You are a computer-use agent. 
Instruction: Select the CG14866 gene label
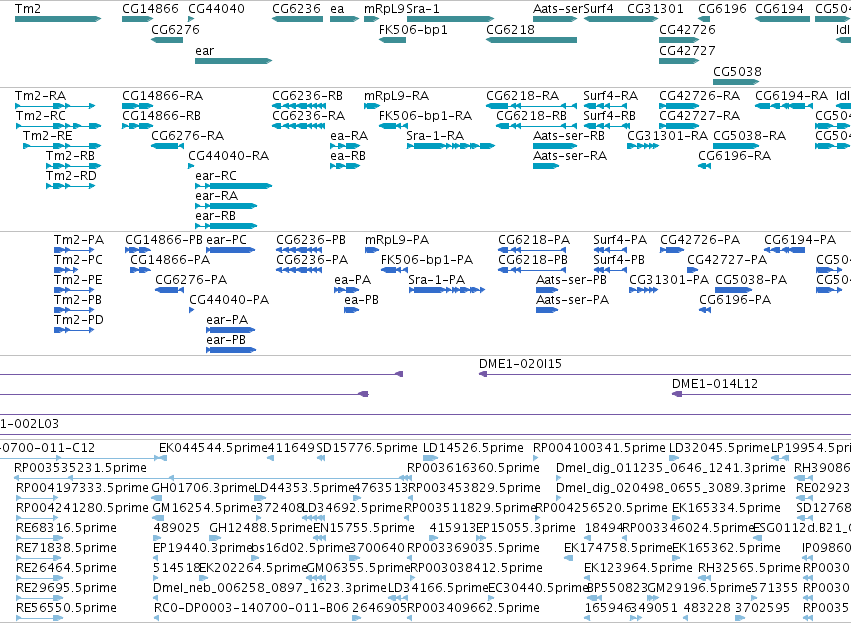point(150,9)
